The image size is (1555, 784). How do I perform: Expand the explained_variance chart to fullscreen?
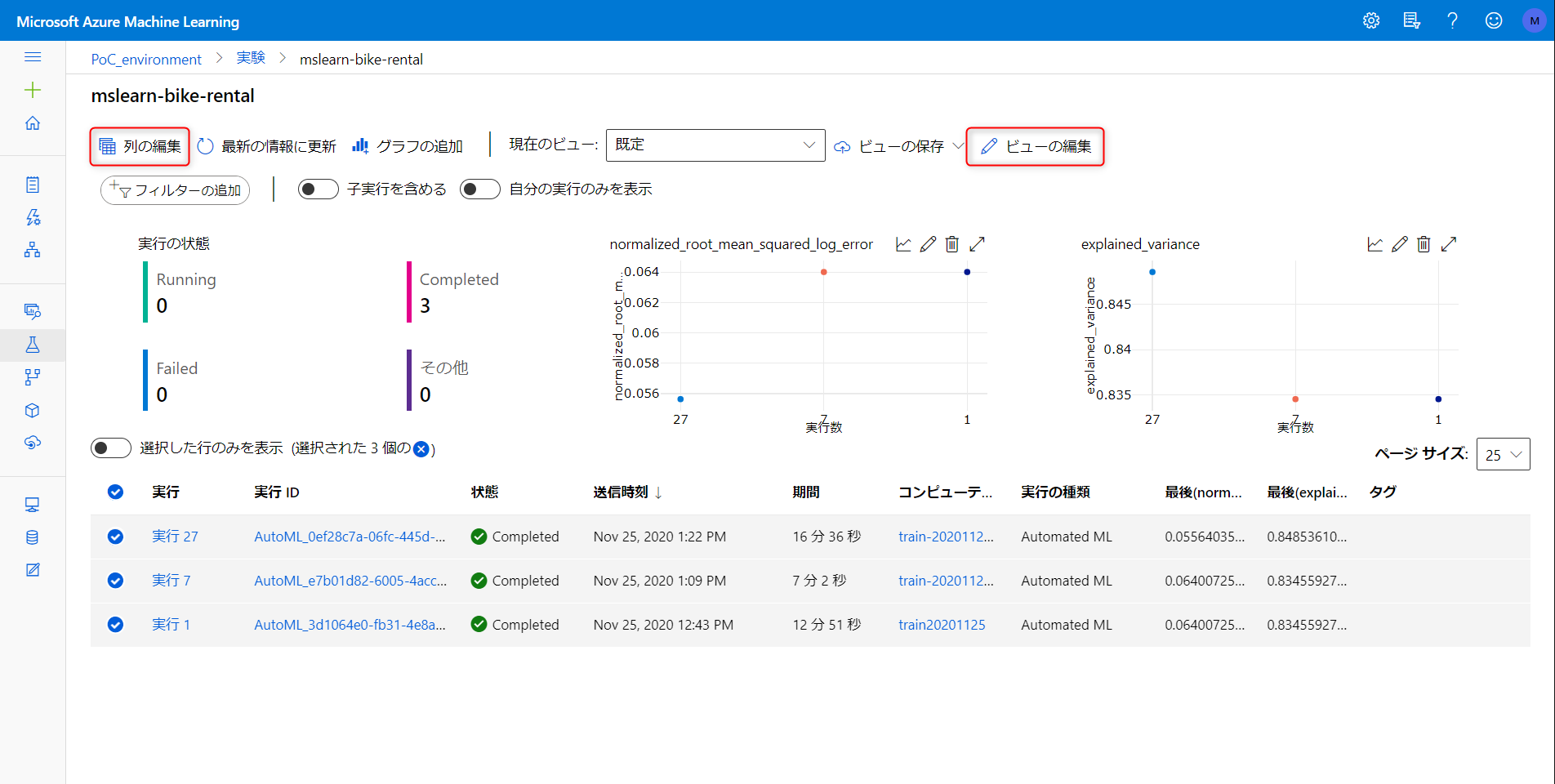click(1449, 244)
